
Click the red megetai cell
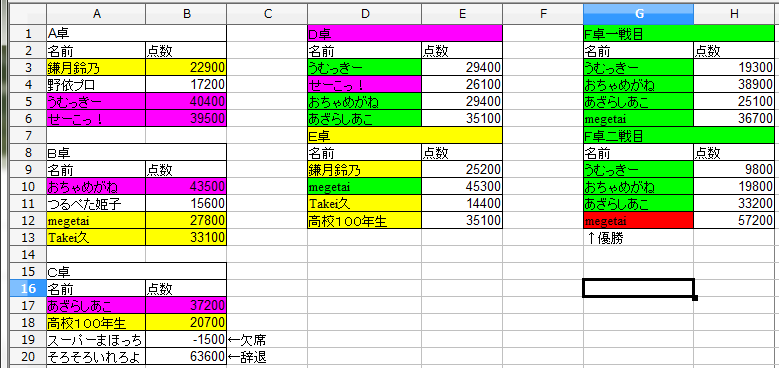(x=638, y=221)
